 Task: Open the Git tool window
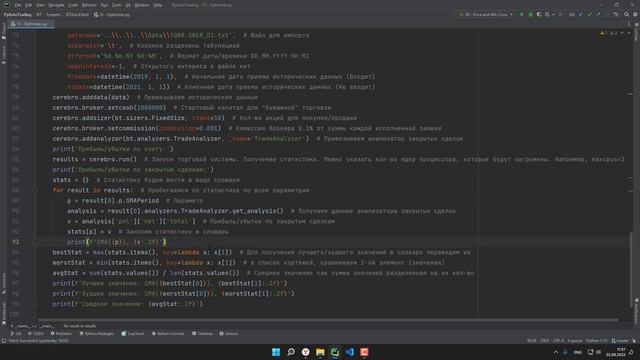(16, 333)
